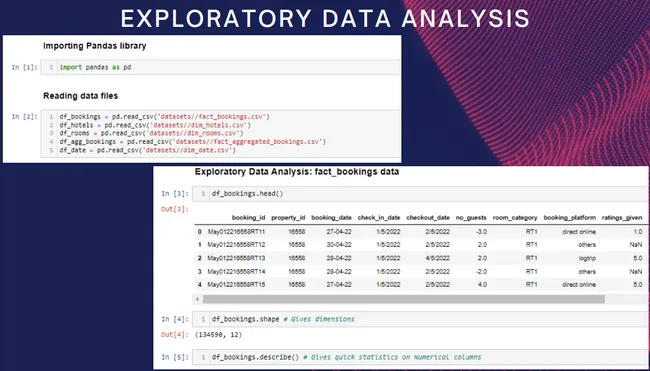Click booking ID May012216558RT15
The height and width of the screenshot is (371, 650).
pos(236,284)
